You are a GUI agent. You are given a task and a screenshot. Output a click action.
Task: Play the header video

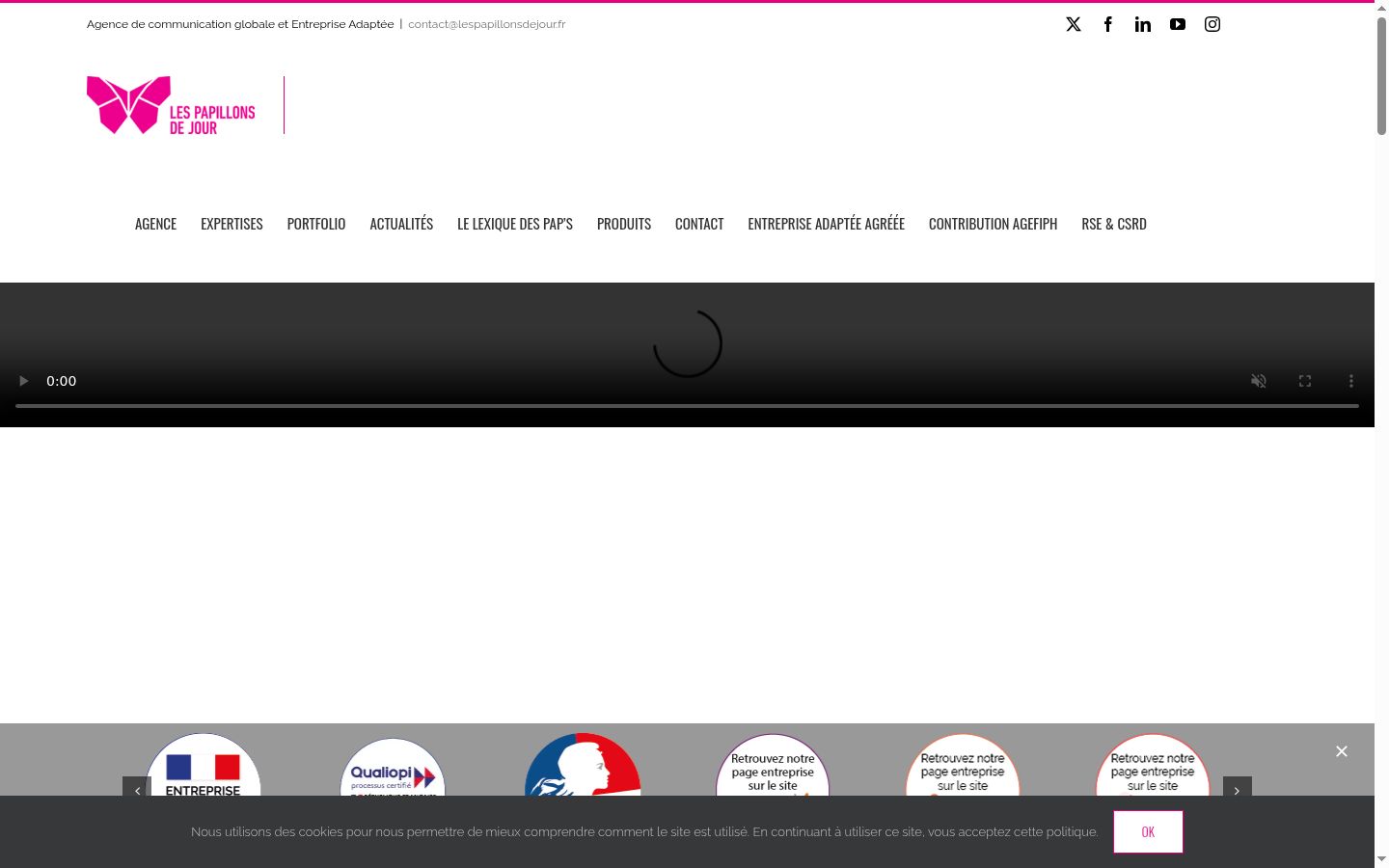point(24,381)
